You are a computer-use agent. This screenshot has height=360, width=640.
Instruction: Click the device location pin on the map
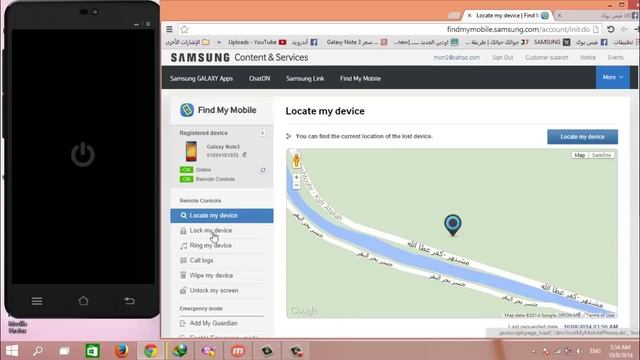pyautogui.click(x=453, y=225)
